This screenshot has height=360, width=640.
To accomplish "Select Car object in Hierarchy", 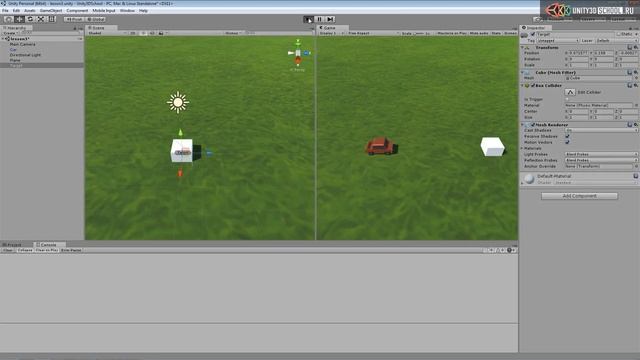I will [x=13, y=49].
